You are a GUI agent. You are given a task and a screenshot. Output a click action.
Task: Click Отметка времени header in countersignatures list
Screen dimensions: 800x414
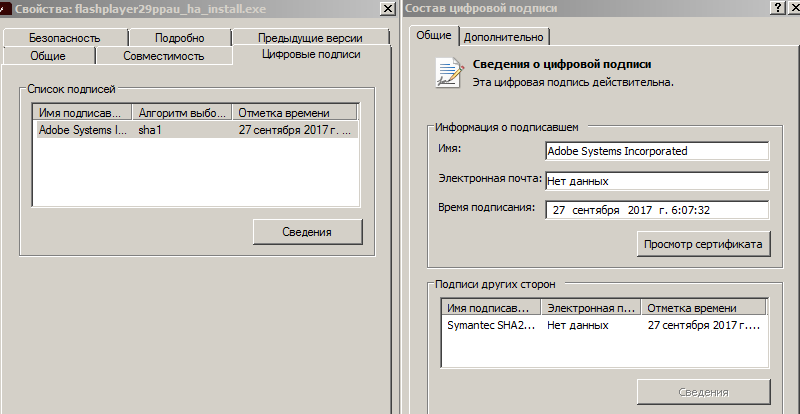point(704,308)
